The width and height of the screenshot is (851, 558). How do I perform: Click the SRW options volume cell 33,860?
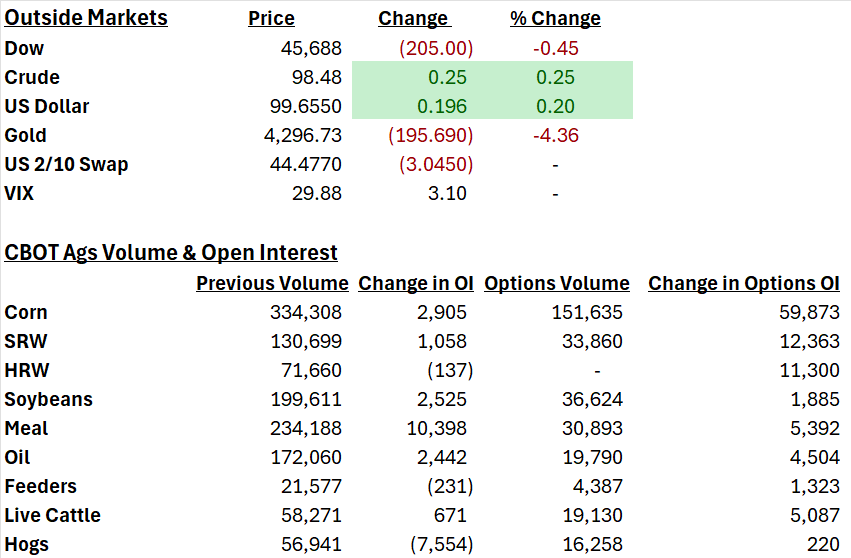point(592,341)
